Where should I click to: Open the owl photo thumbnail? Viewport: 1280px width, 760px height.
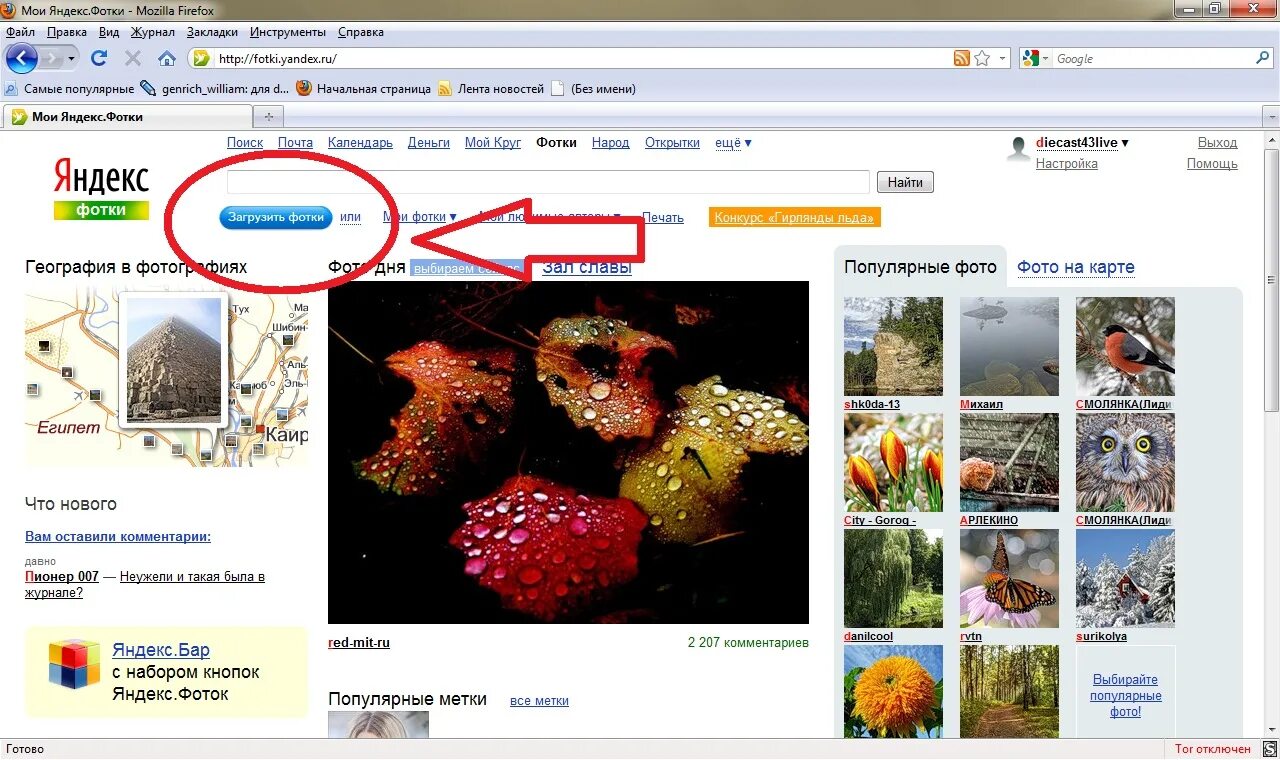coord(1125,462)
